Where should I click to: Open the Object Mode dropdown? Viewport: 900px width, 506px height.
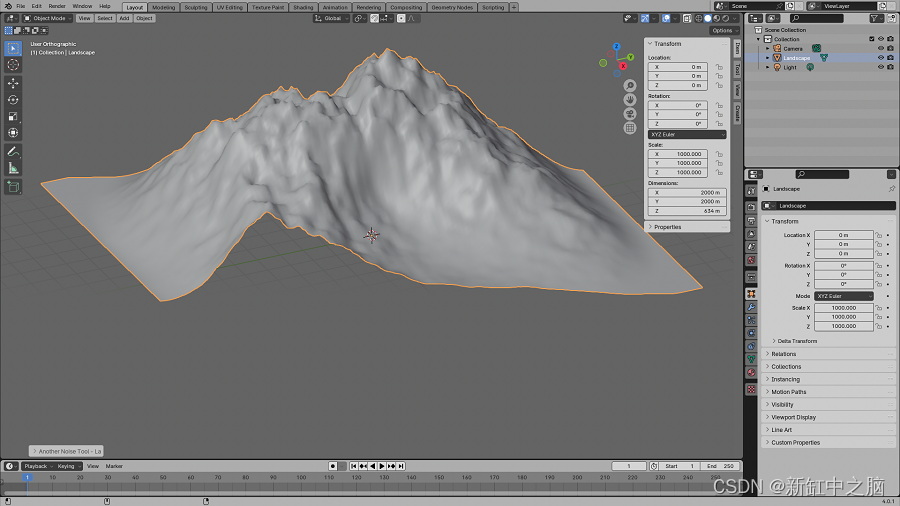[48, 18]
